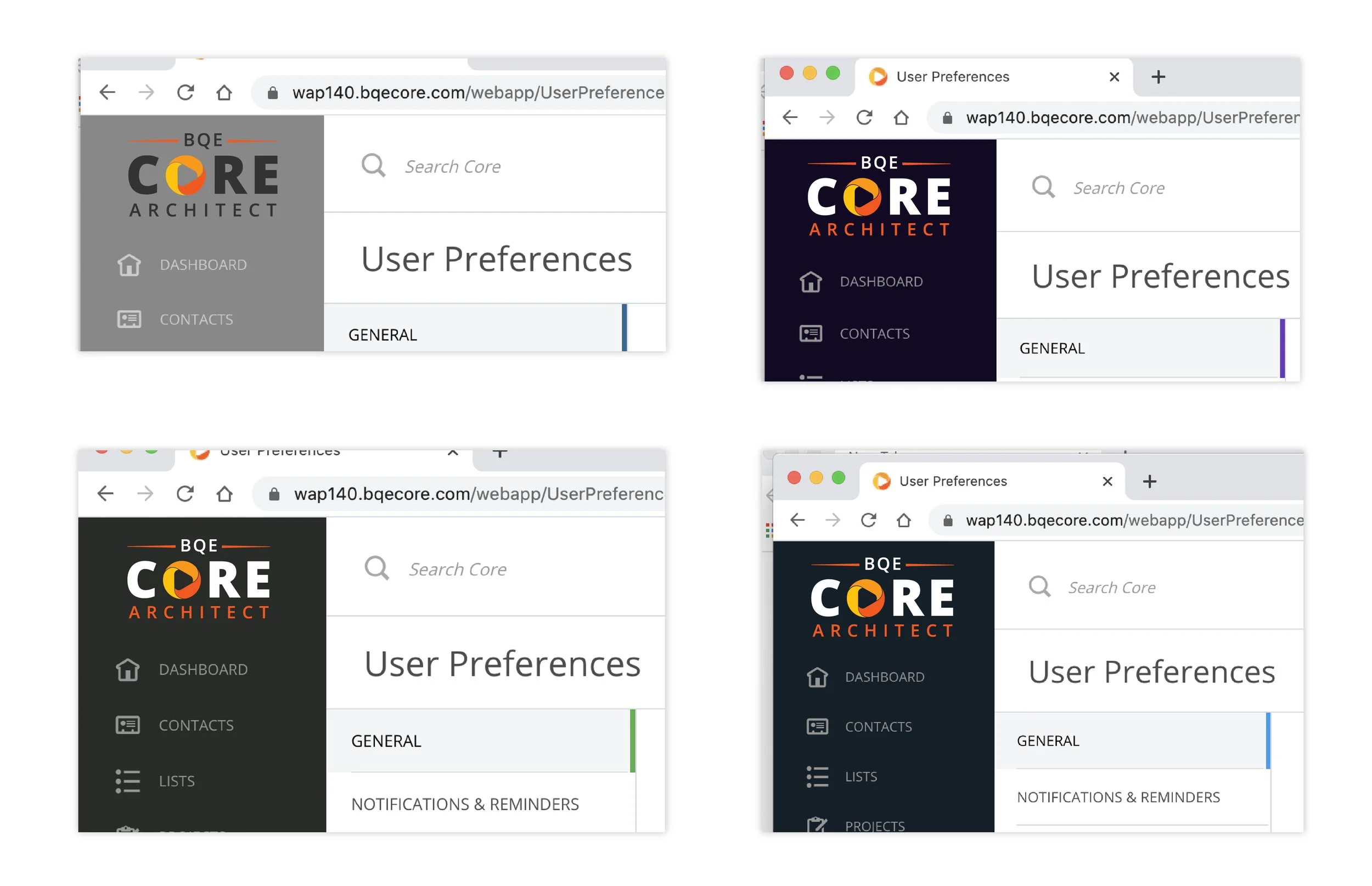Click back arrow in gray-sidebar window
Viewport: 1372px width, 886px height.
point(107,92)
